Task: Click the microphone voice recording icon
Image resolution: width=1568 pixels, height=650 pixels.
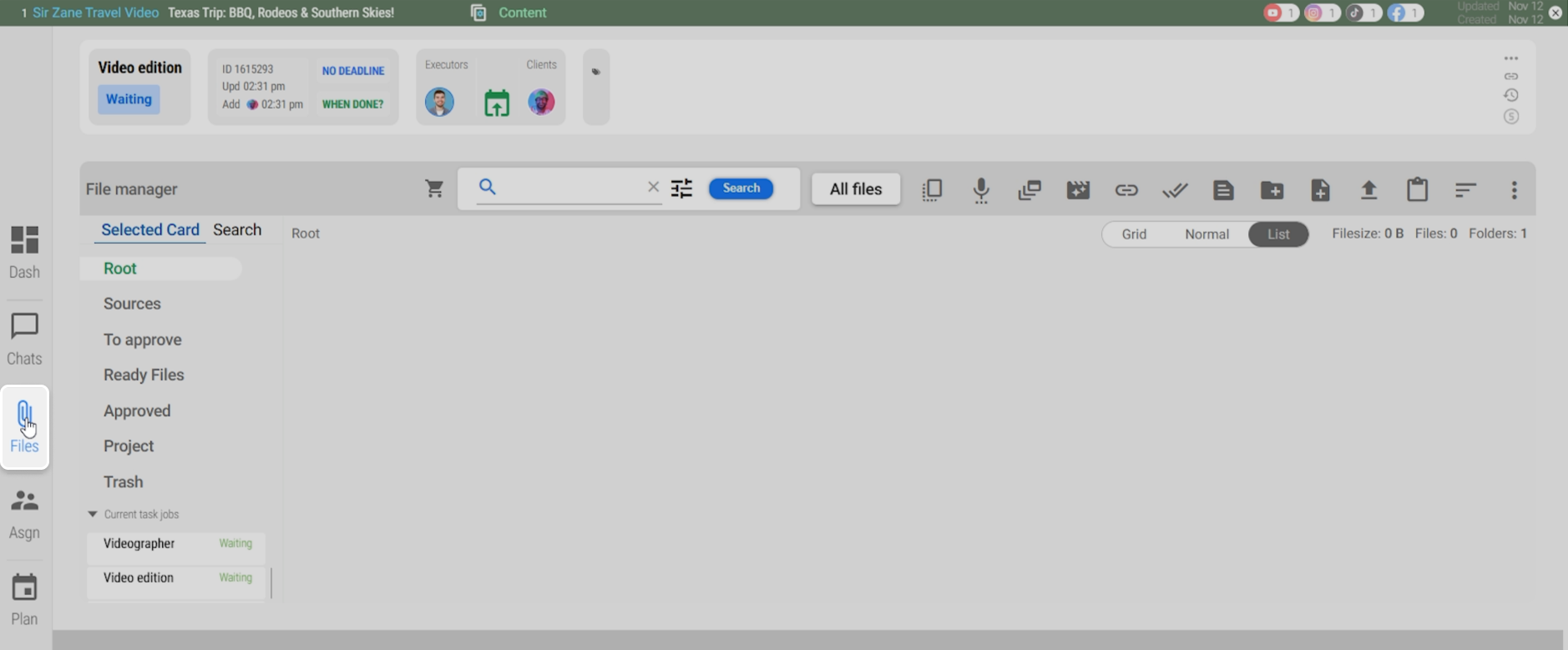Action: click(x=981, y=190)
